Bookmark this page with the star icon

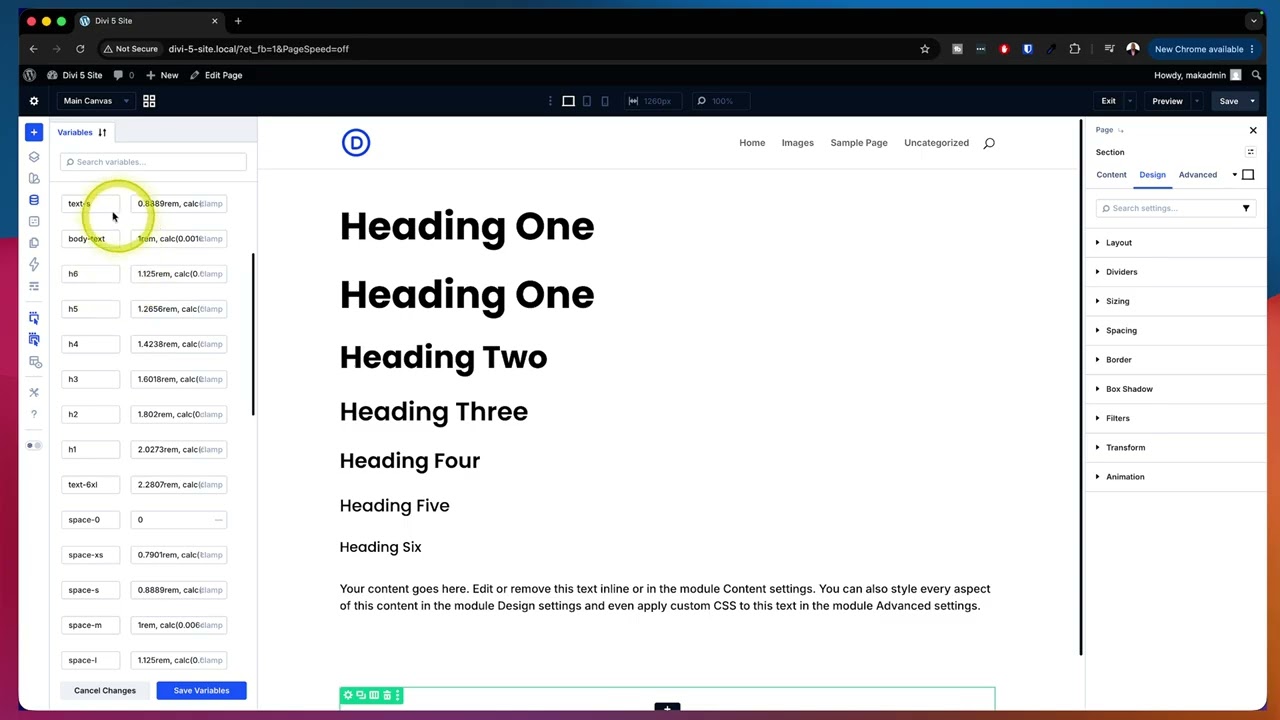tap(925, 49)
